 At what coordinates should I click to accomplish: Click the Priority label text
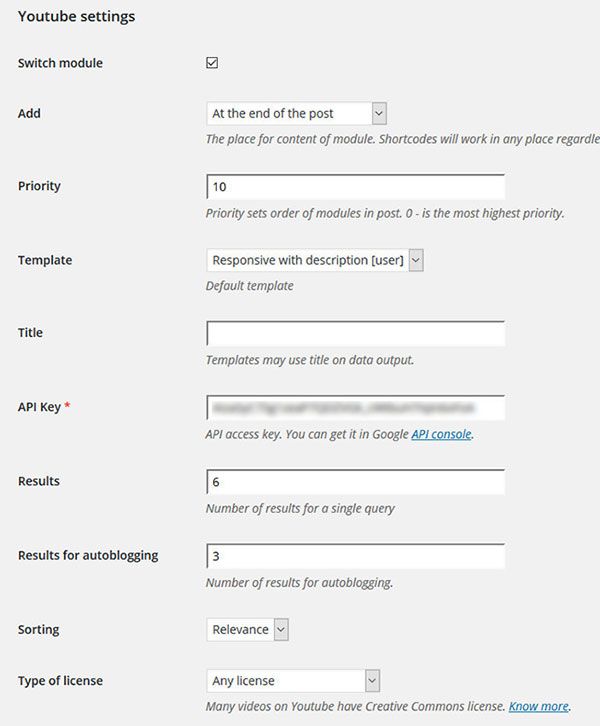(39, 186)
